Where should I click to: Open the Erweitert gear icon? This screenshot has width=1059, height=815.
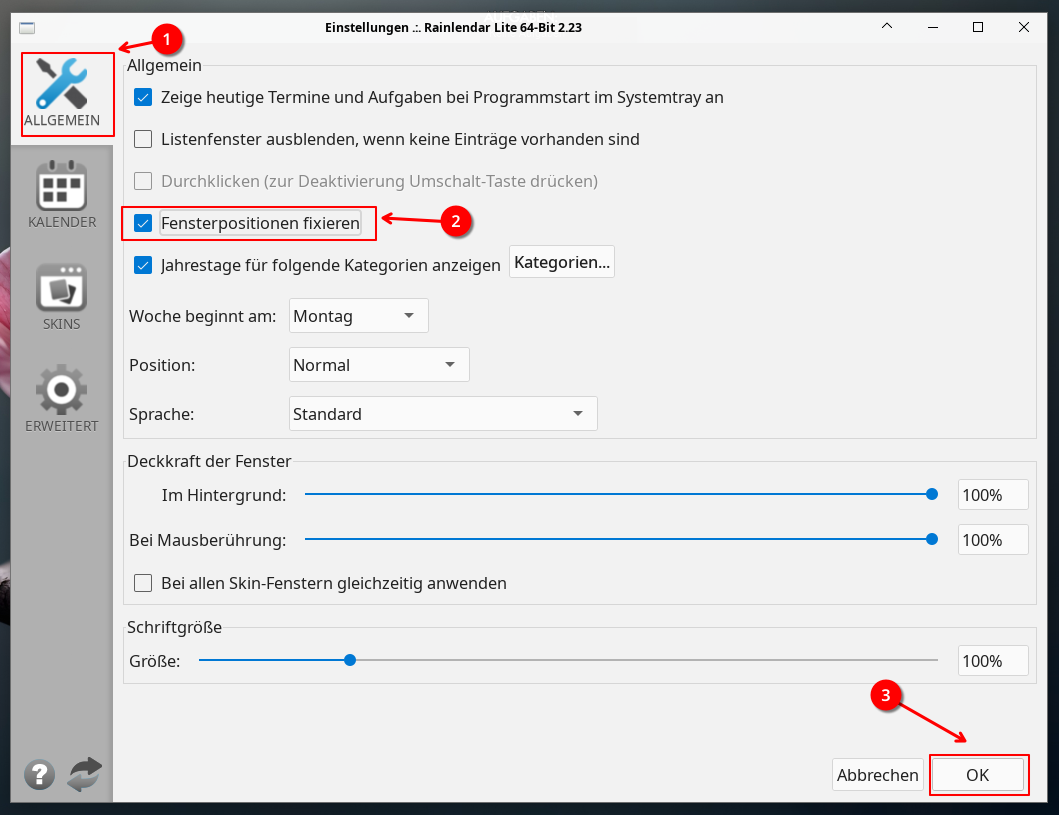[62, 390]
